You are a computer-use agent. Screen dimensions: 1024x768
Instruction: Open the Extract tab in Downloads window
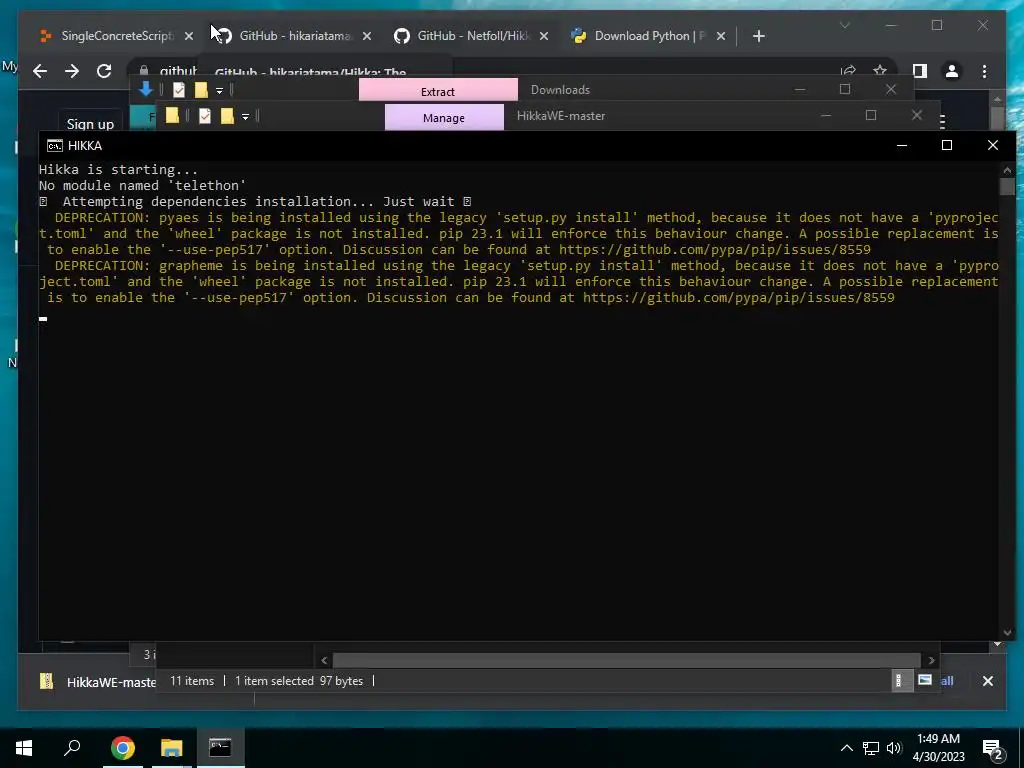pos(438,91)
